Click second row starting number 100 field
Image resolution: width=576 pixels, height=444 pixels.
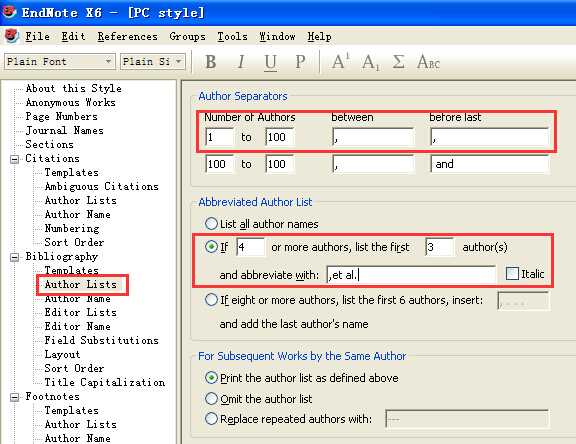click(x=219, y=164)
